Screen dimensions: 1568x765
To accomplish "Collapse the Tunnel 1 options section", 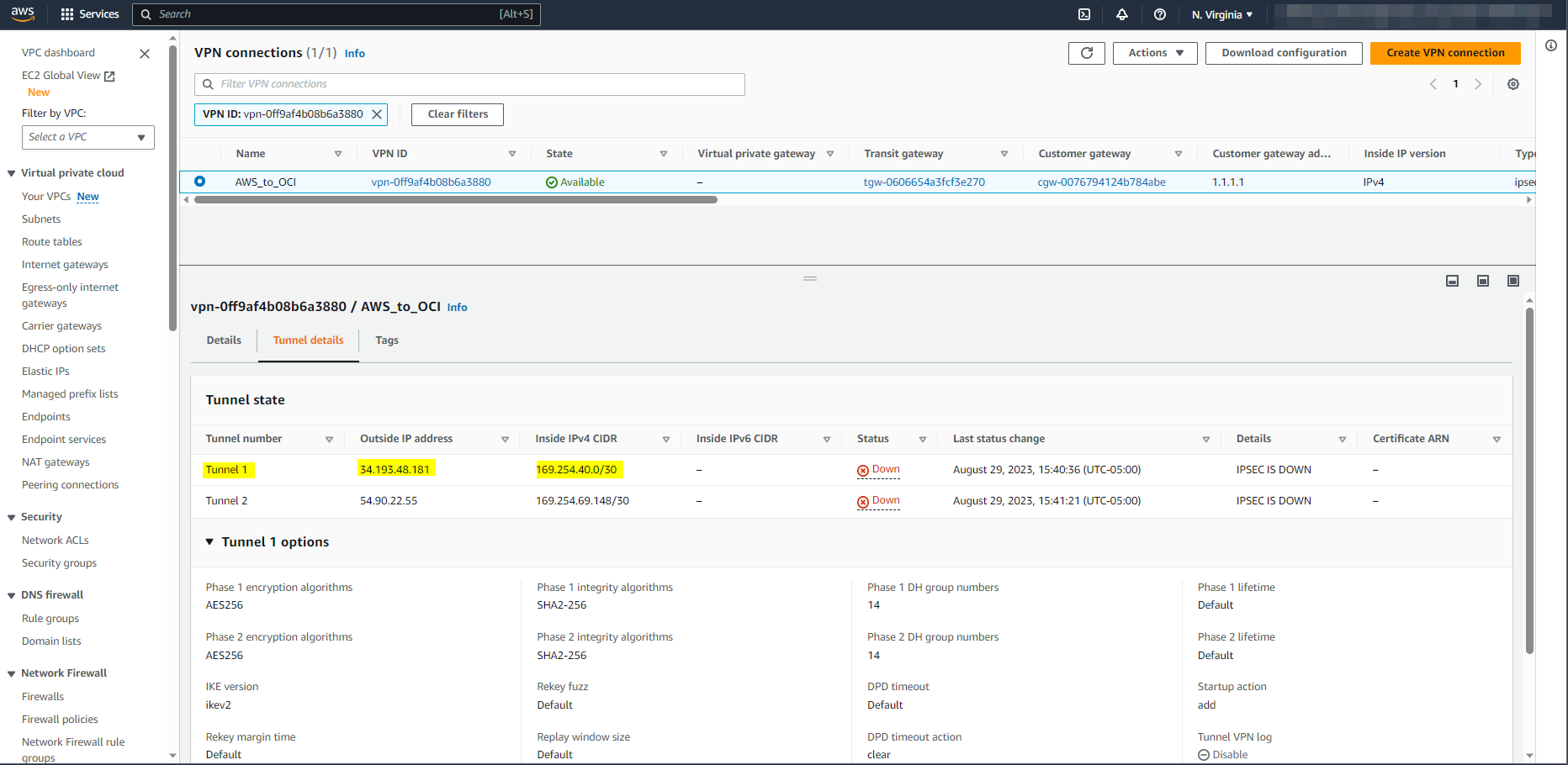I will [x=209, y=542].
